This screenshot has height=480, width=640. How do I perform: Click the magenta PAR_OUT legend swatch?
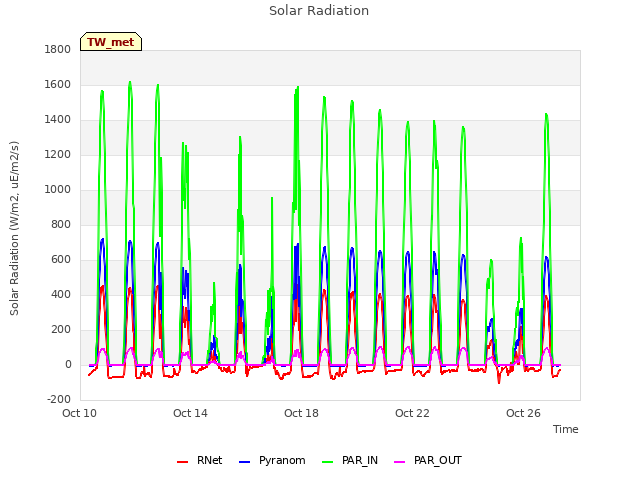pyautogui.click(x=400, y=462)
